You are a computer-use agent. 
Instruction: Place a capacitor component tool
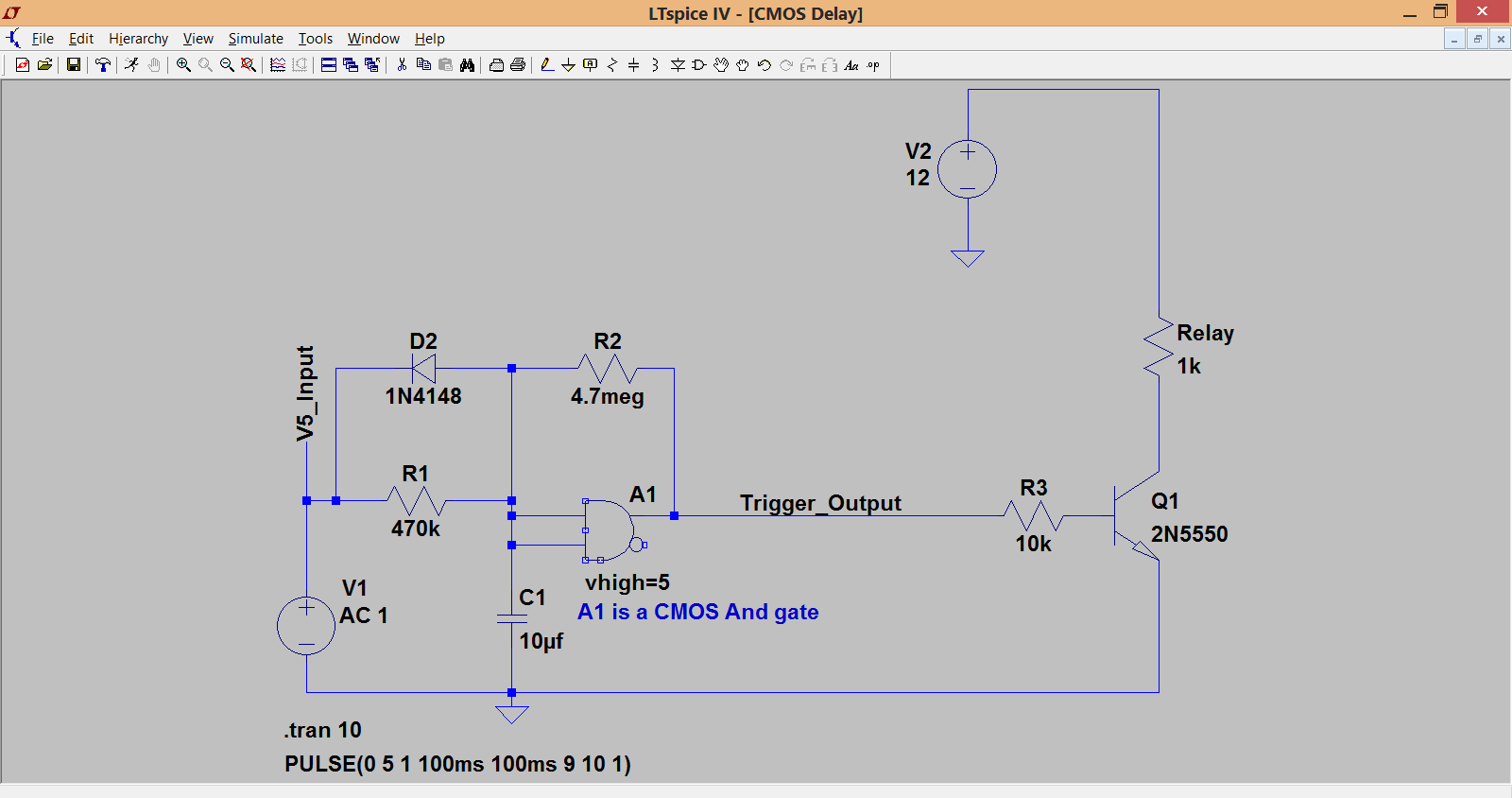633,65
